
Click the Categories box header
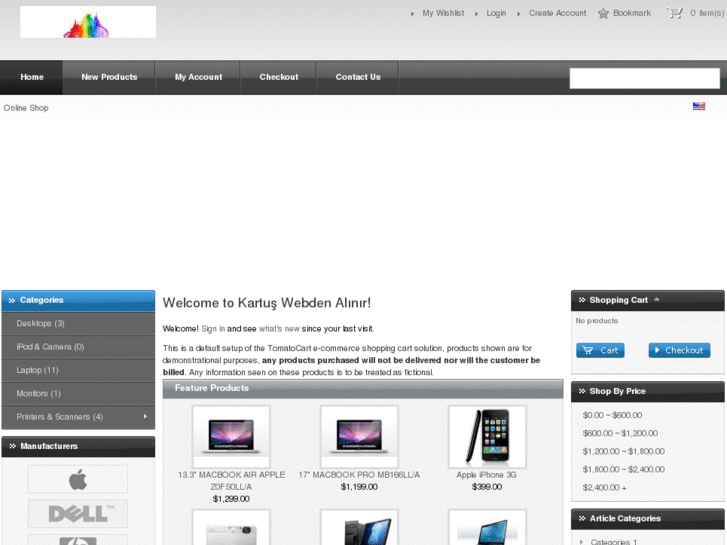click(x=78, y=301)
